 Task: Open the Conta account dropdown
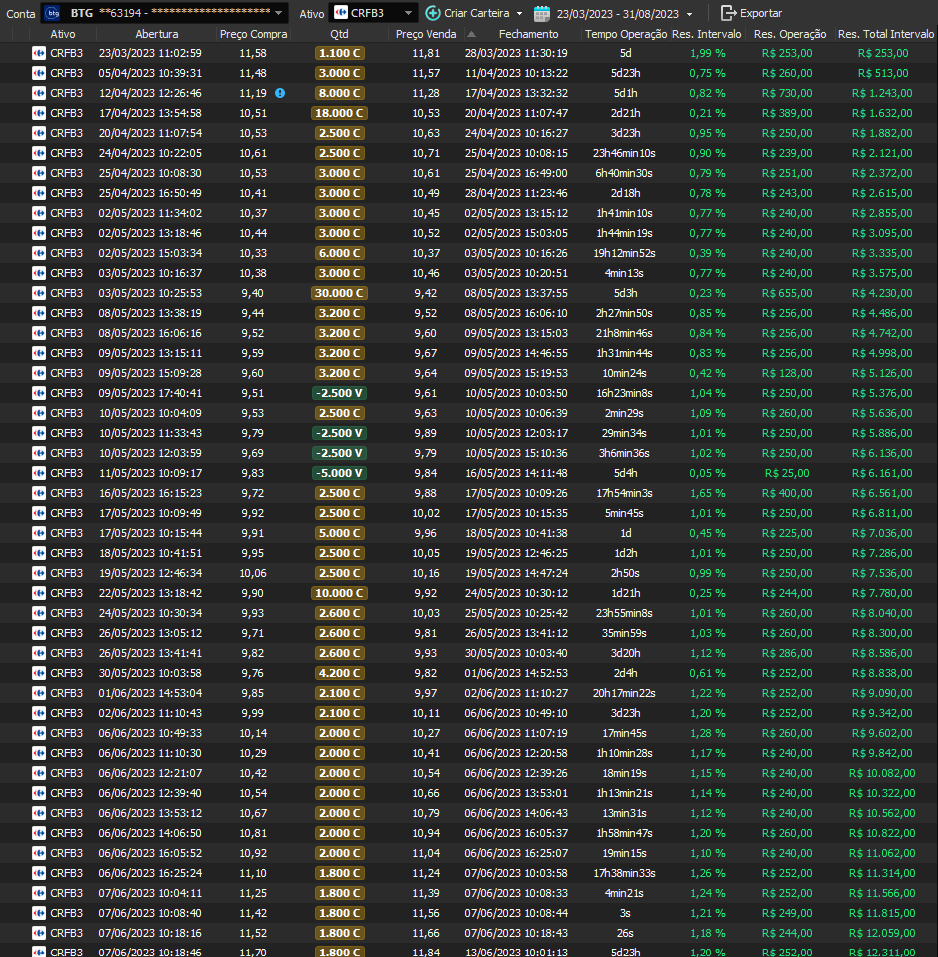(x=278, y=13)
